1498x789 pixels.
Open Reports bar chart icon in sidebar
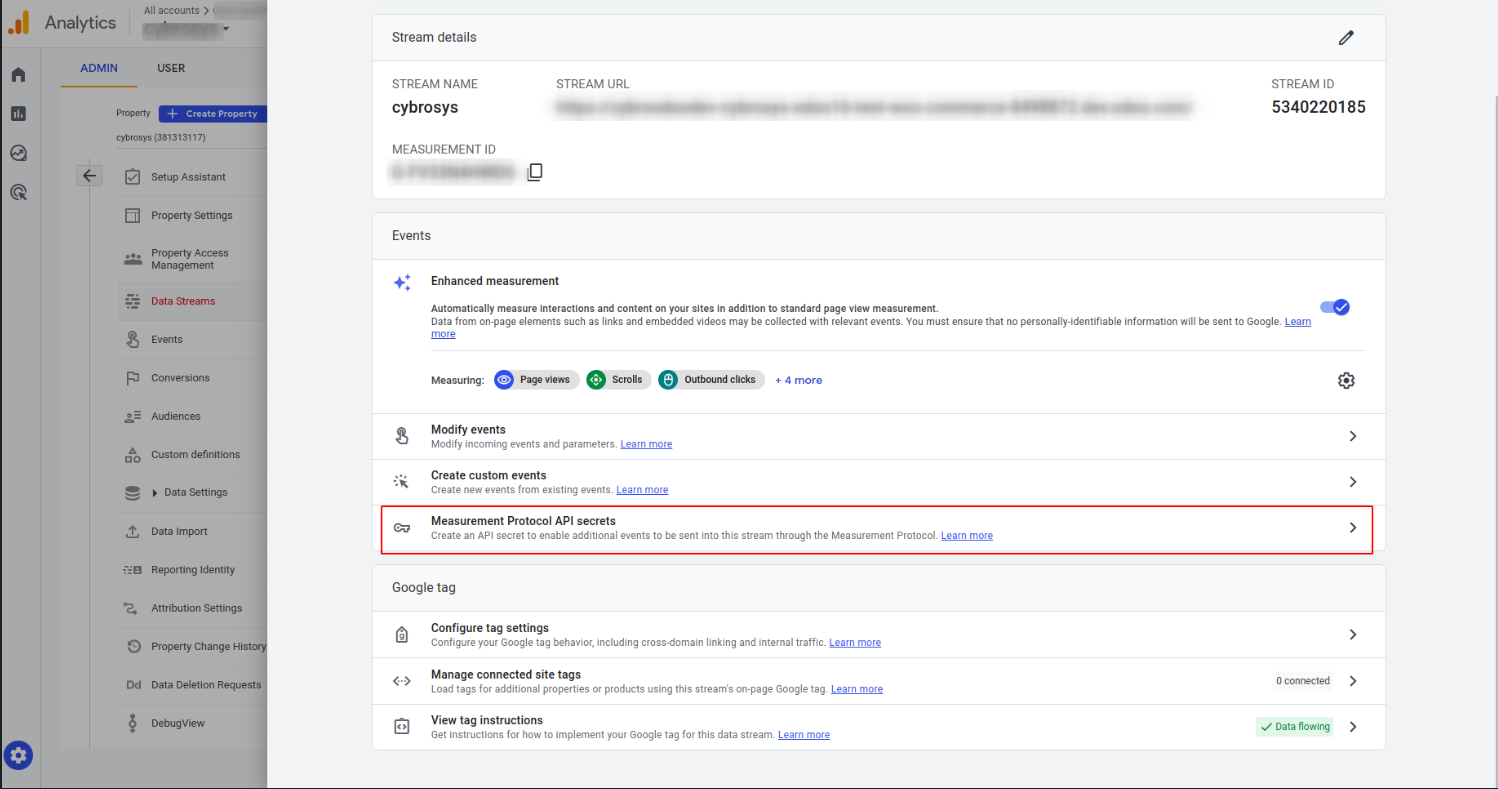pos(18,114)
